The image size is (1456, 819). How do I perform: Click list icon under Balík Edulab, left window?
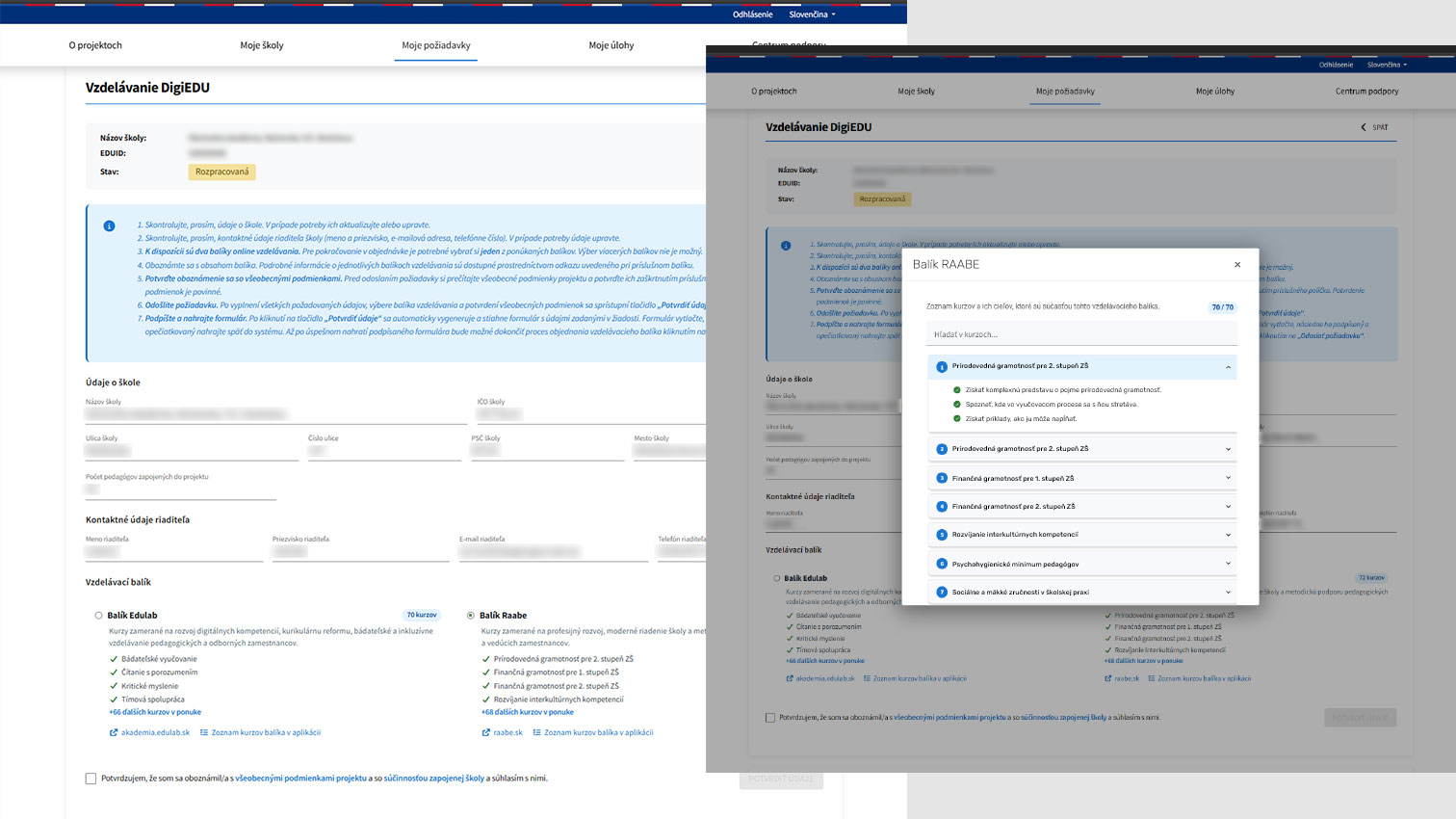pyautogui.click(x=204, y=732)
